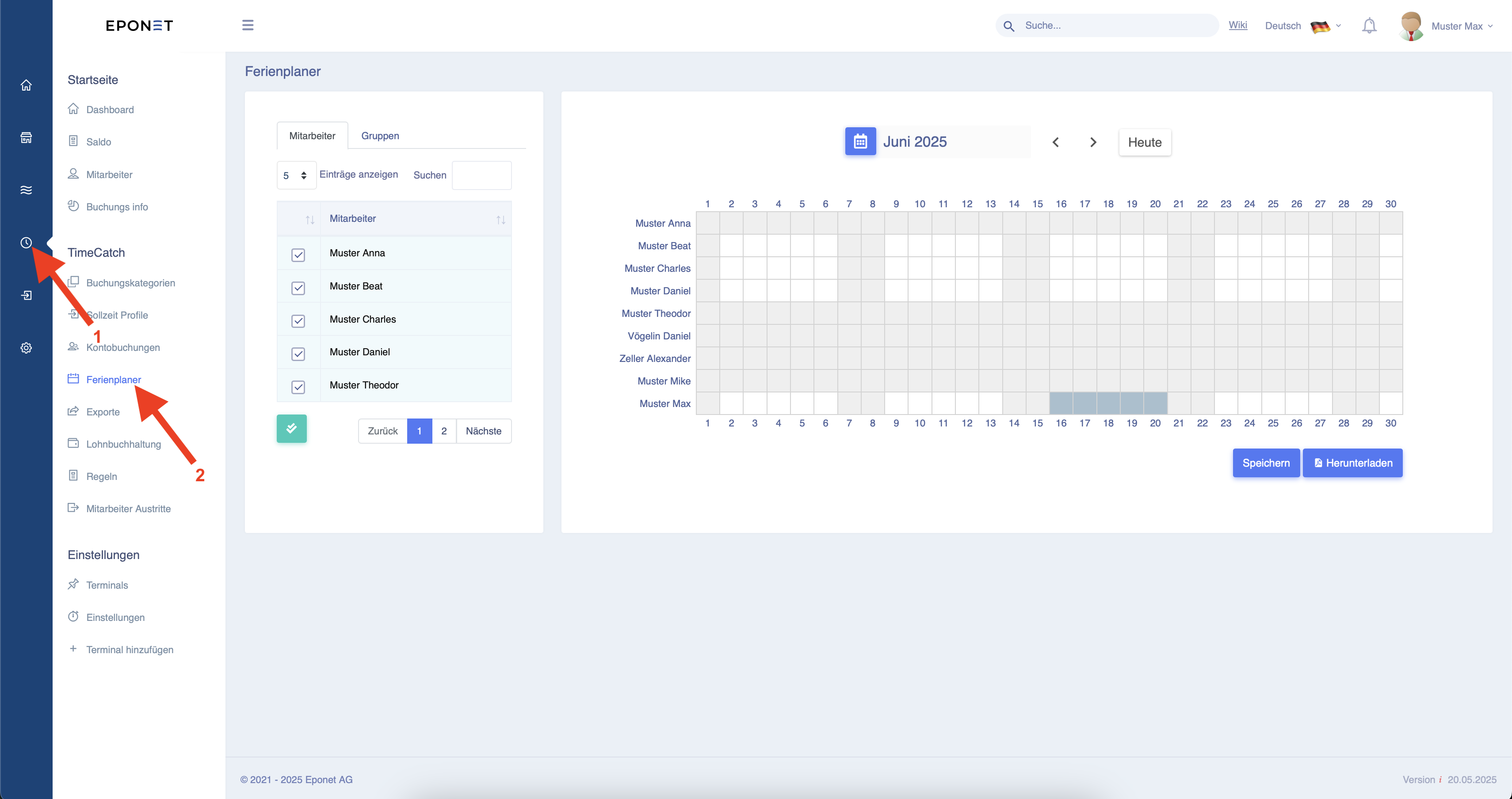Screen dimensions: 1512x799
Task: Open the calendar date picker icon
Action: click(x=860, y=141)
